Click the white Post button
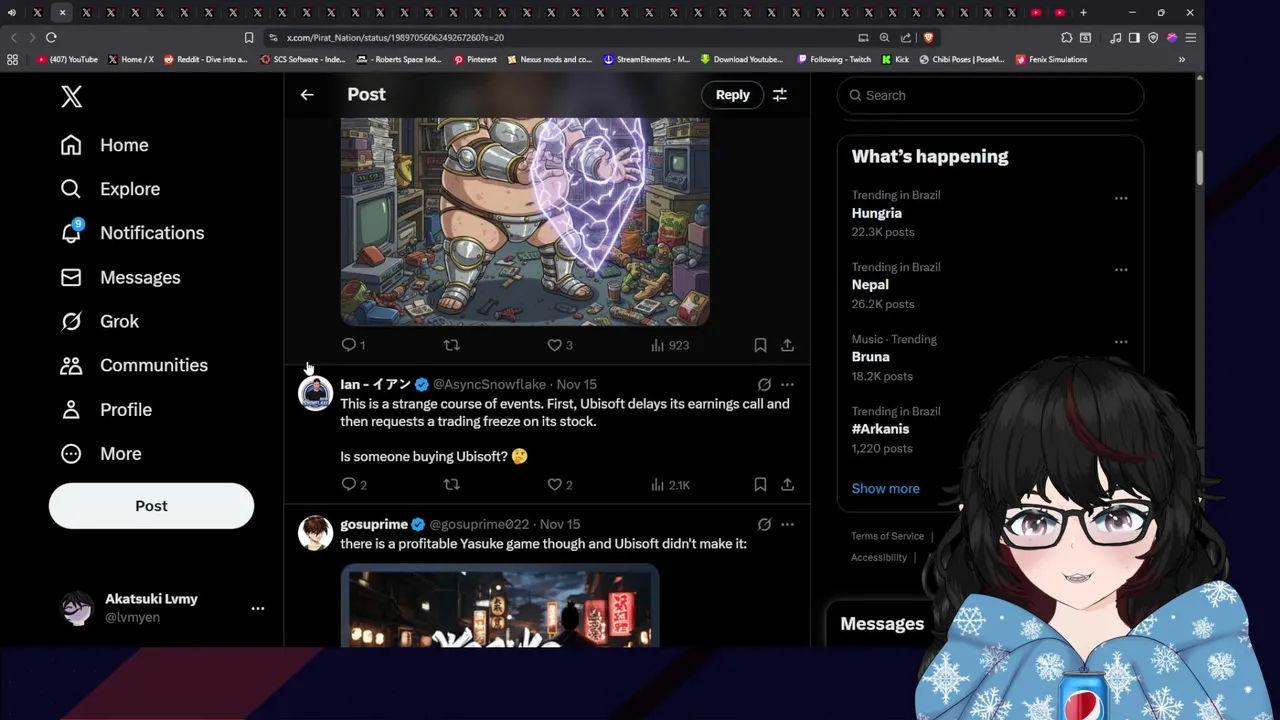Image resolution: width=1280 pixels, height=720 pixels. (151, 506)
